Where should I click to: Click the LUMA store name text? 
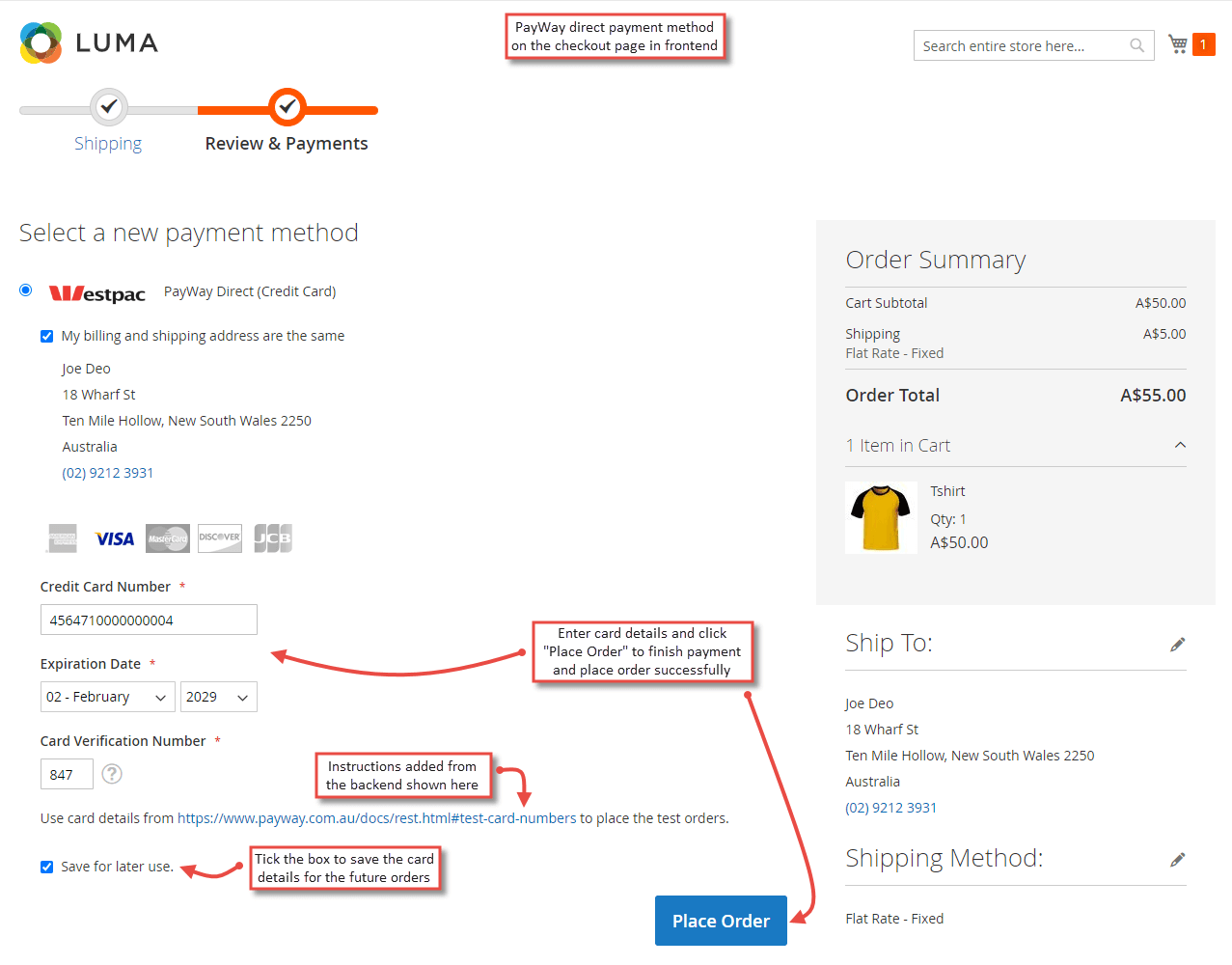[117, 43]
